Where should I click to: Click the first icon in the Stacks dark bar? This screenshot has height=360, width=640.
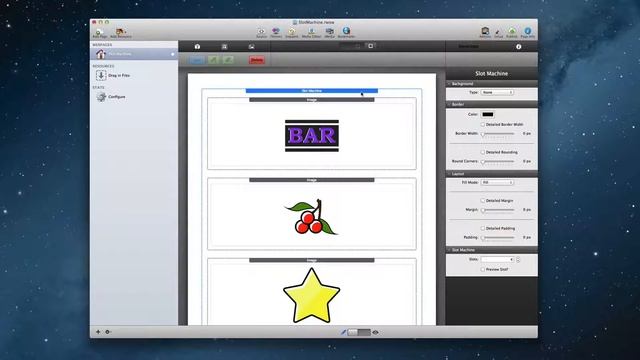pyautogui.click(x=197, y=47)
